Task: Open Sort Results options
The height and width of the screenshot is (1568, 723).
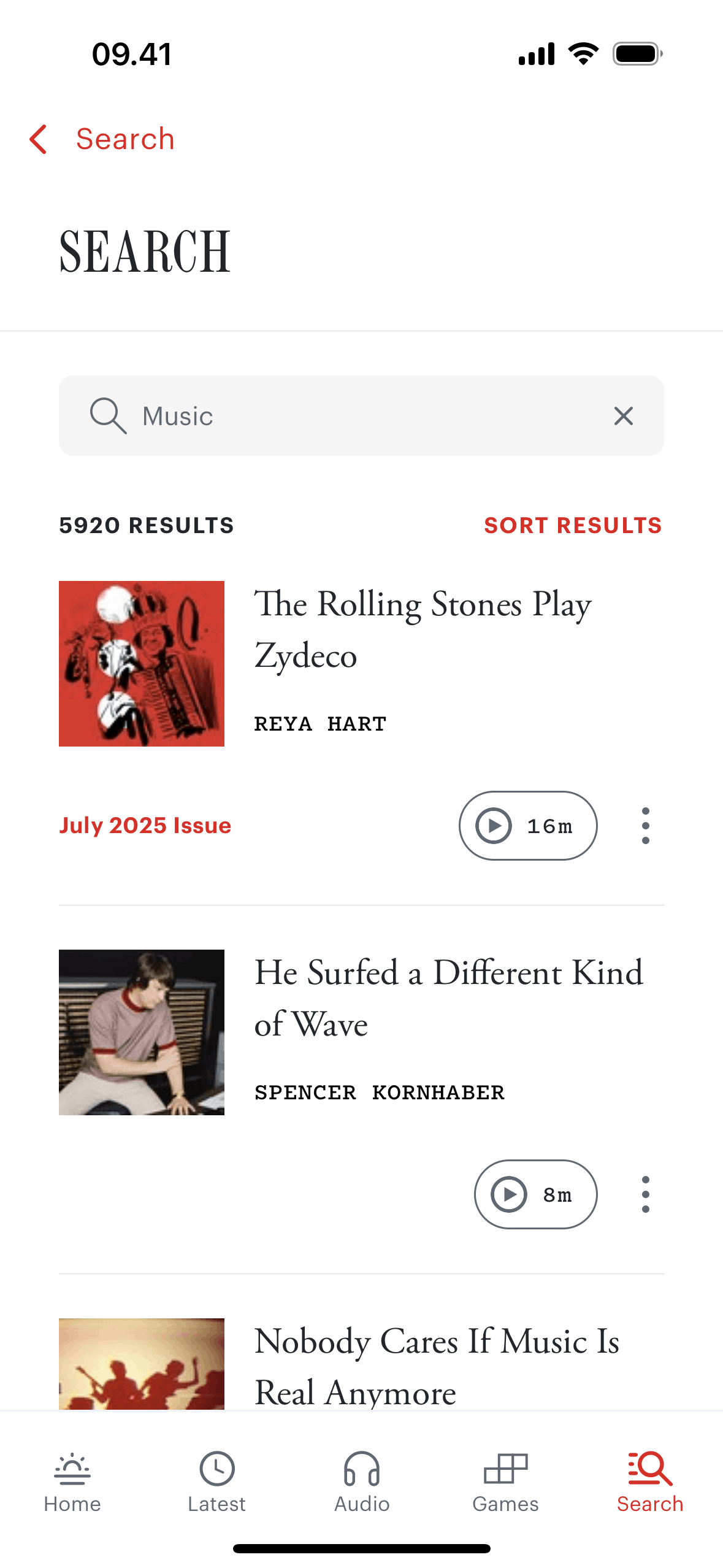Action: pyautogui.click(x=573, y=526)
